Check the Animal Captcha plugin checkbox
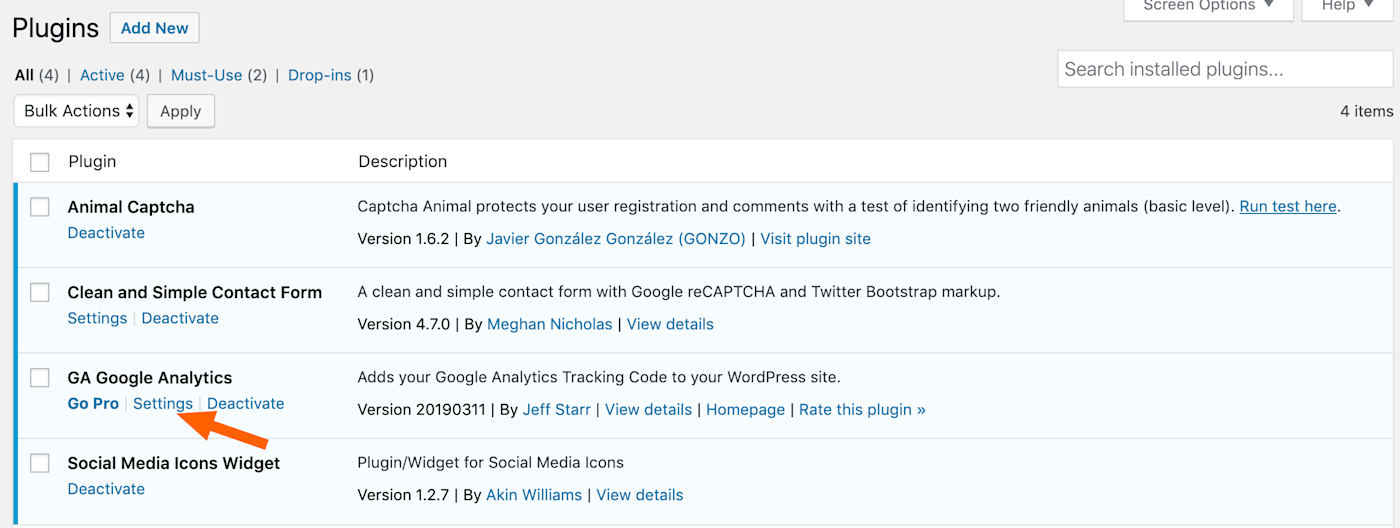This screenshot has width=1400, height=528. tap(40, 207)
